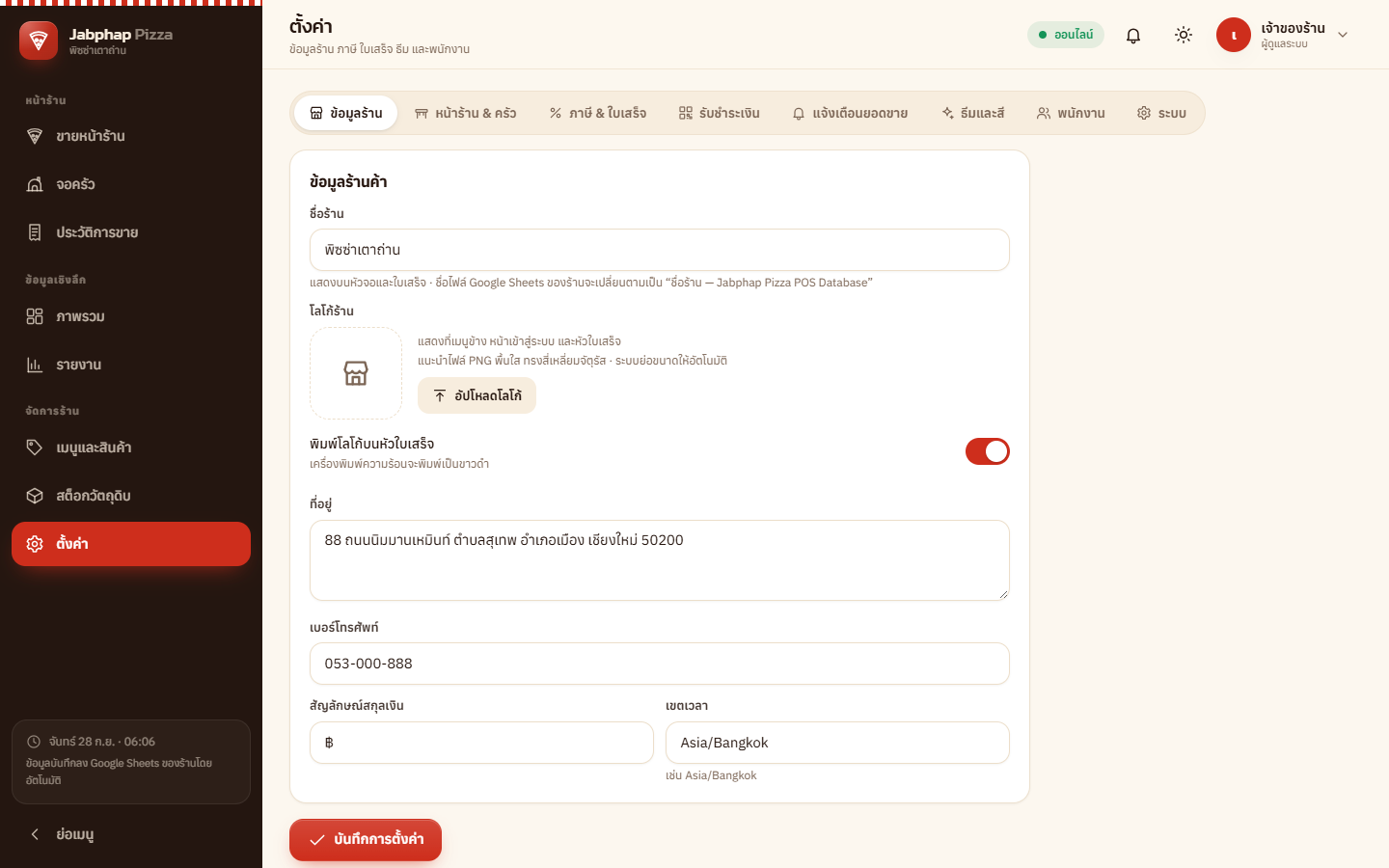
Task: Click the ออนไลน์ status badge
Action: point(1066,35)
